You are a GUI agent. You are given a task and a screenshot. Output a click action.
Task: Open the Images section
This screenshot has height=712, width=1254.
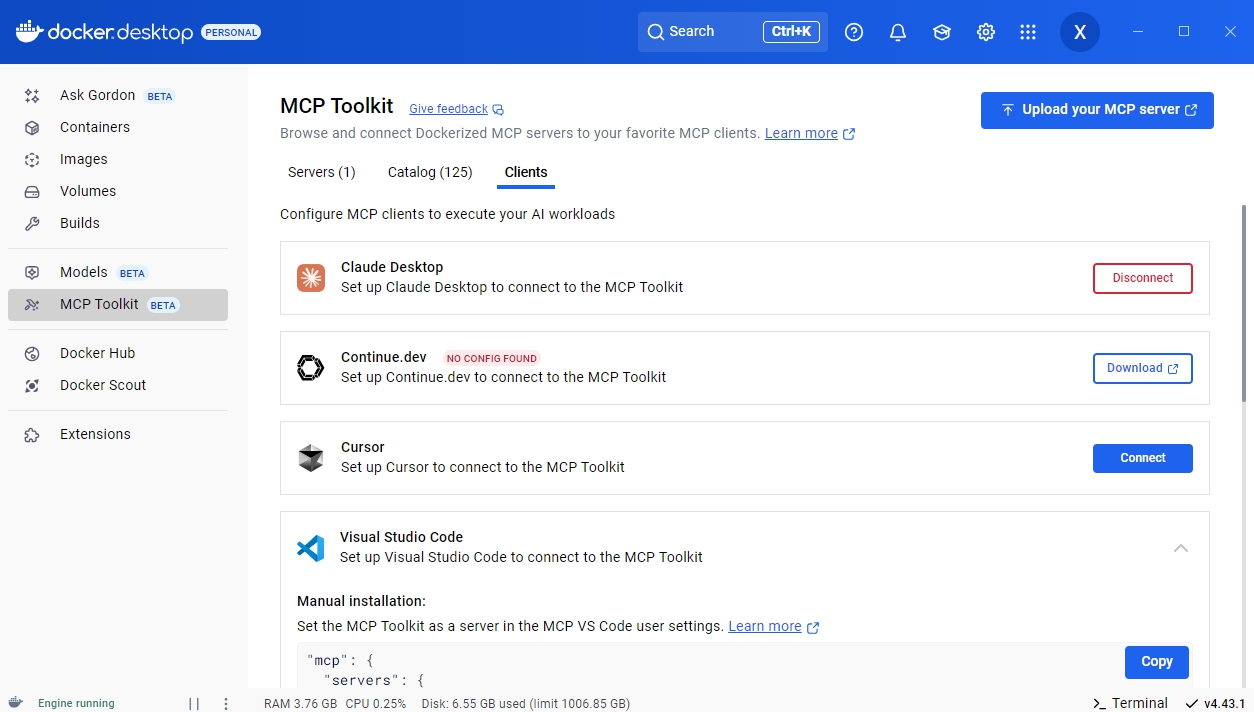[x=117, y=159]
